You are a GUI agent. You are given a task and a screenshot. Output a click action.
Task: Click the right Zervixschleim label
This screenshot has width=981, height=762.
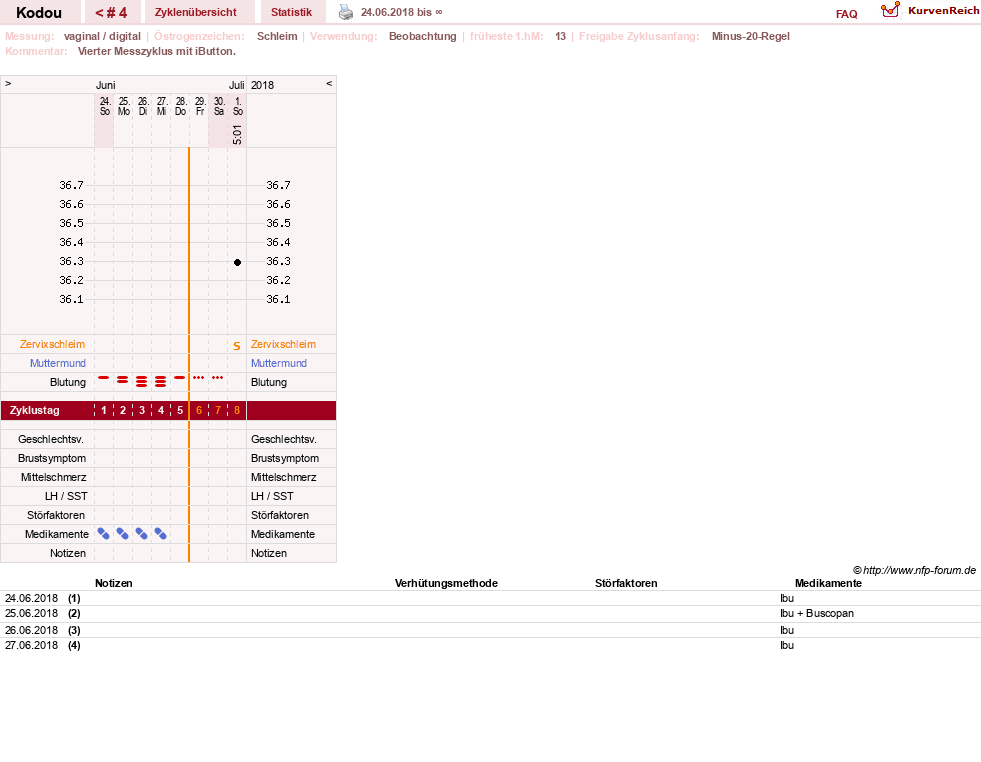point(283,344)
